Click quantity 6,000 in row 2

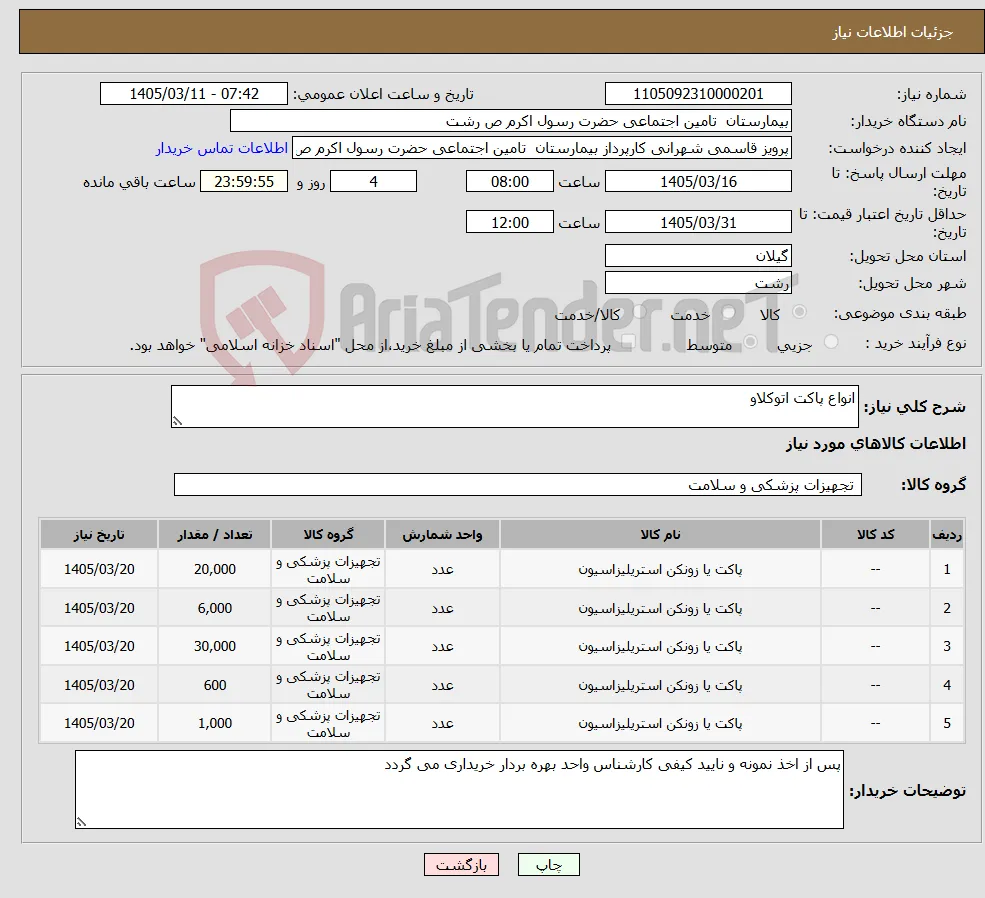click(x=214, y=608)
